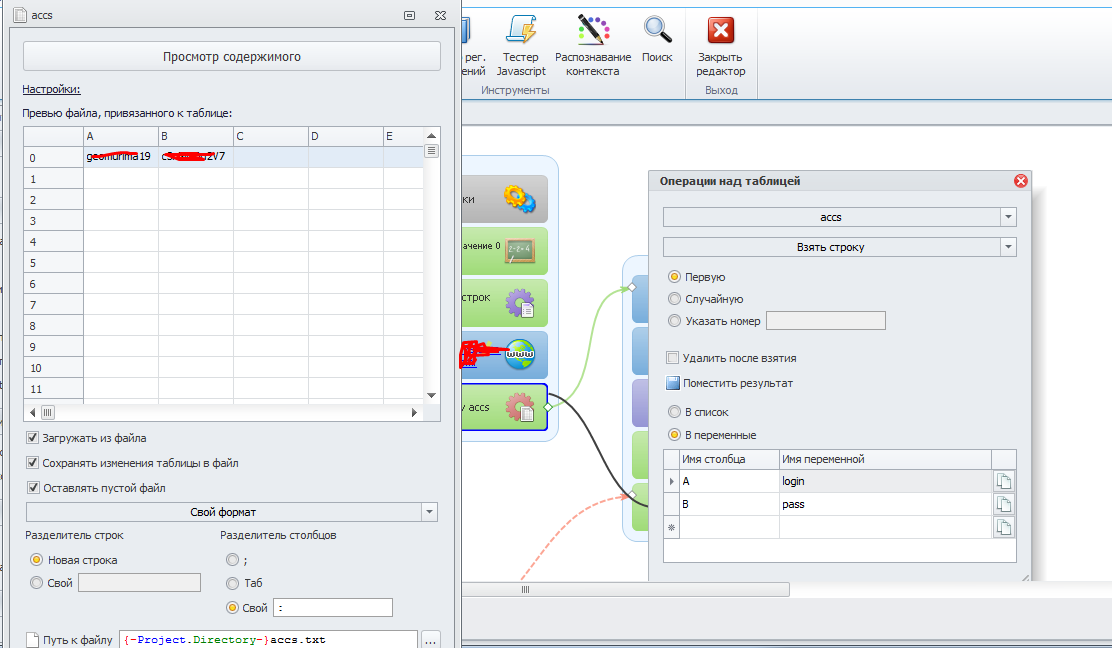This screenshot has height=648, width=1112.
Task: Launch Распознавание контекста tool
Action: [x=593, y=45]
